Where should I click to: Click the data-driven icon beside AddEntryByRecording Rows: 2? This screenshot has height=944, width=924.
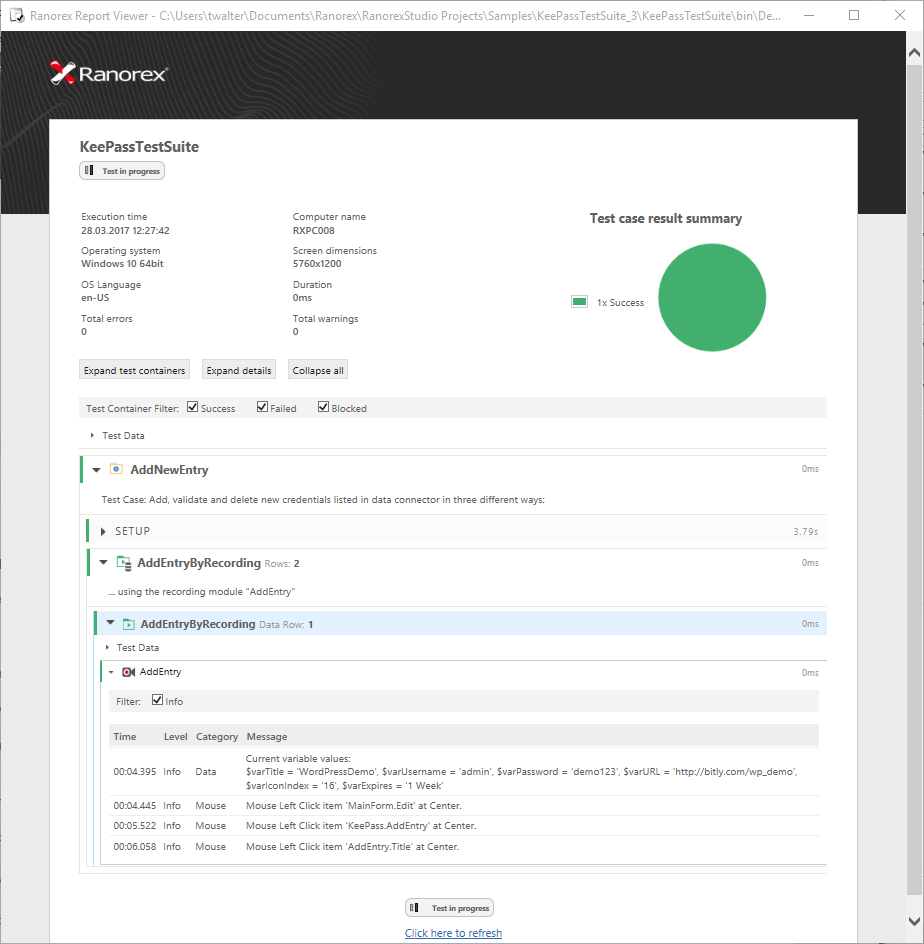pyautogui.click(x=124, y=563)
